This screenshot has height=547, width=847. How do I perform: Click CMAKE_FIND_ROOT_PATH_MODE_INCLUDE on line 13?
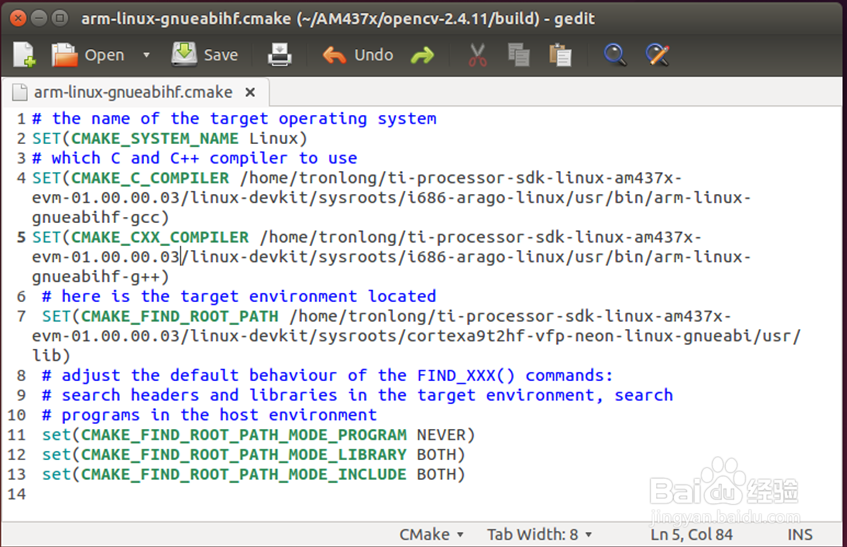(x=244, y=475)
